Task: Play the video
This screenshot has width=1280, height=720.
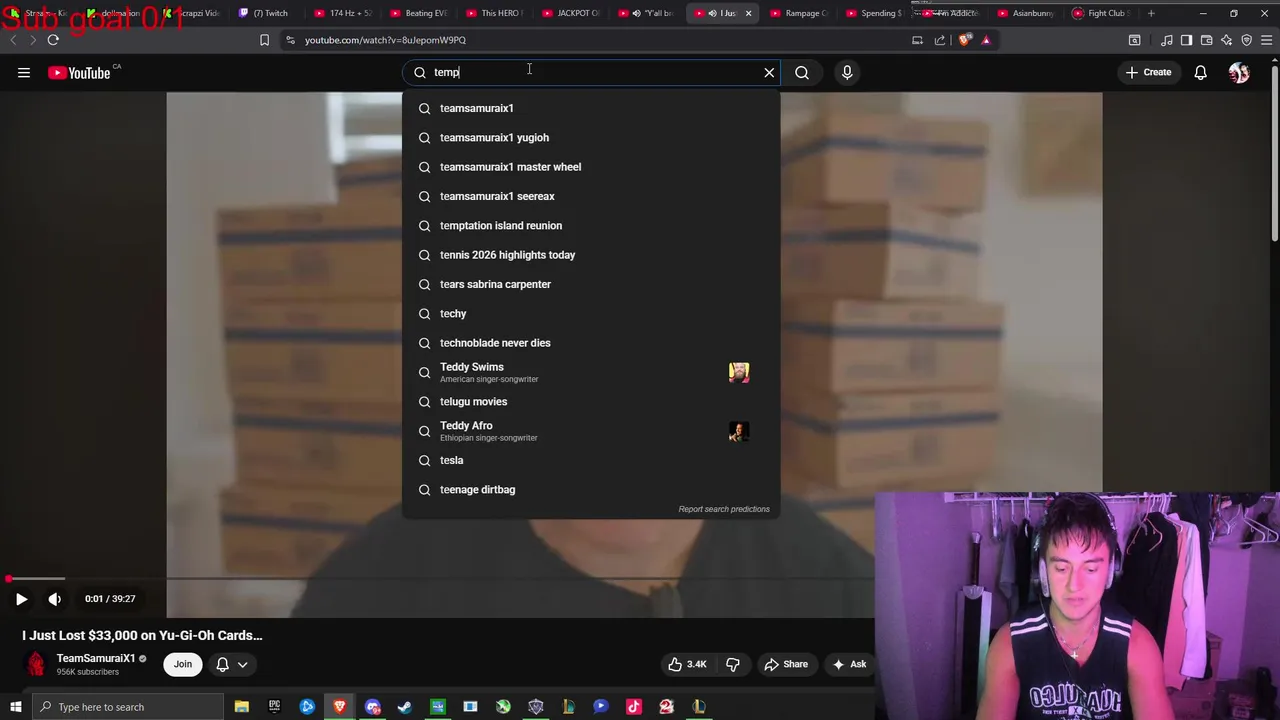Action: (21, 599)
